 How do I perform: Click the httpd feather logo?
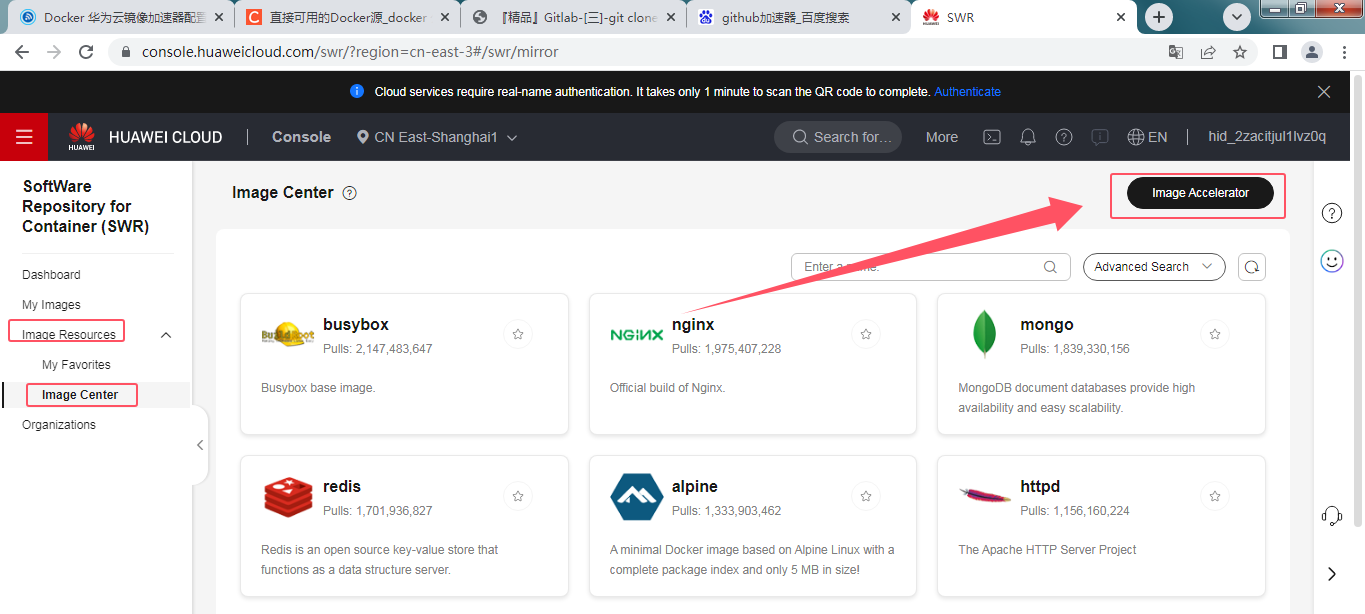[985, 494]
